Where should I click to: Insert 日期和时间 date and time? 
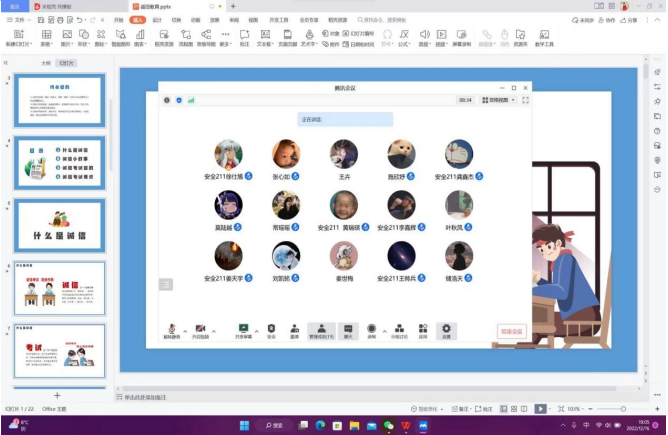coord(358,44)
